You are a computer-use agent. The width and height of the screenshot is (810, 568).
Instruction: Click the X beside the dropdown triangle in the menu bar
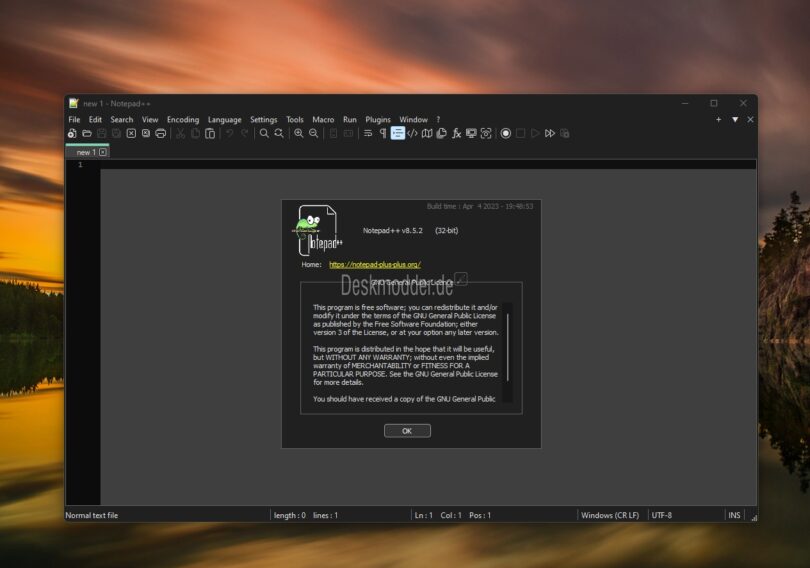(750, 119)
